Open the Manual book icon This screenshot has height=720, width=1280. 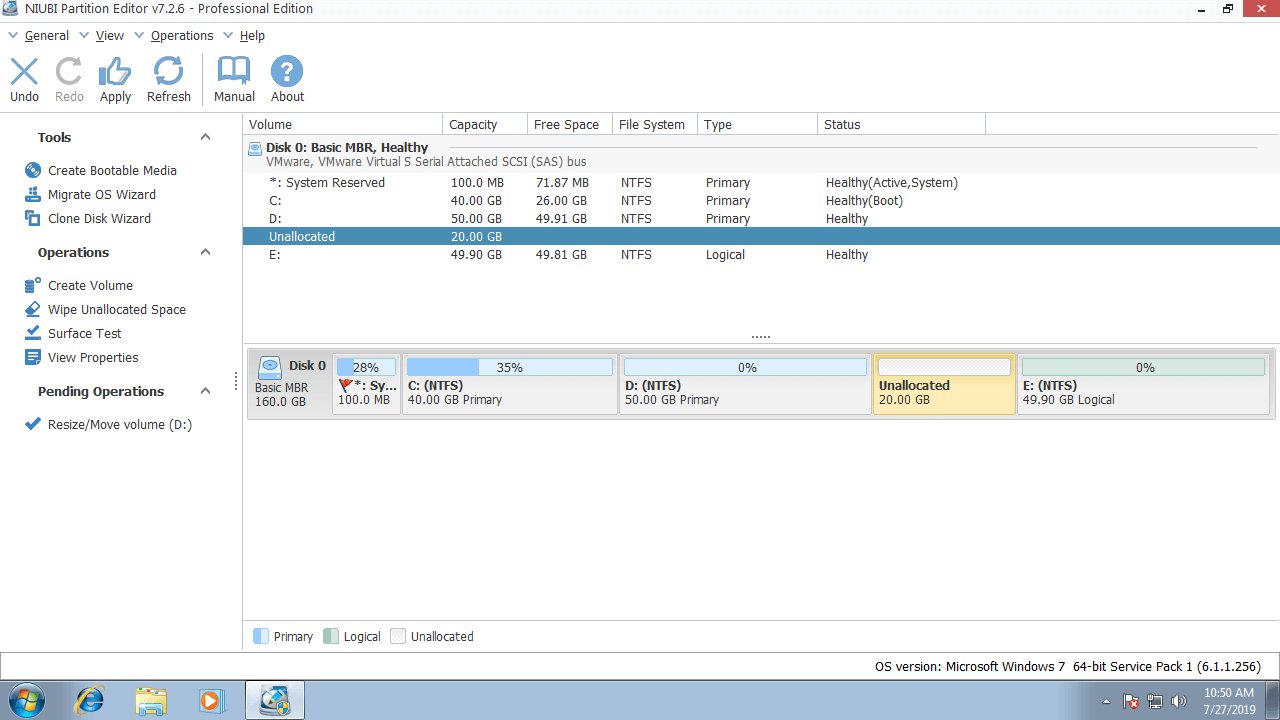point(234,73)
